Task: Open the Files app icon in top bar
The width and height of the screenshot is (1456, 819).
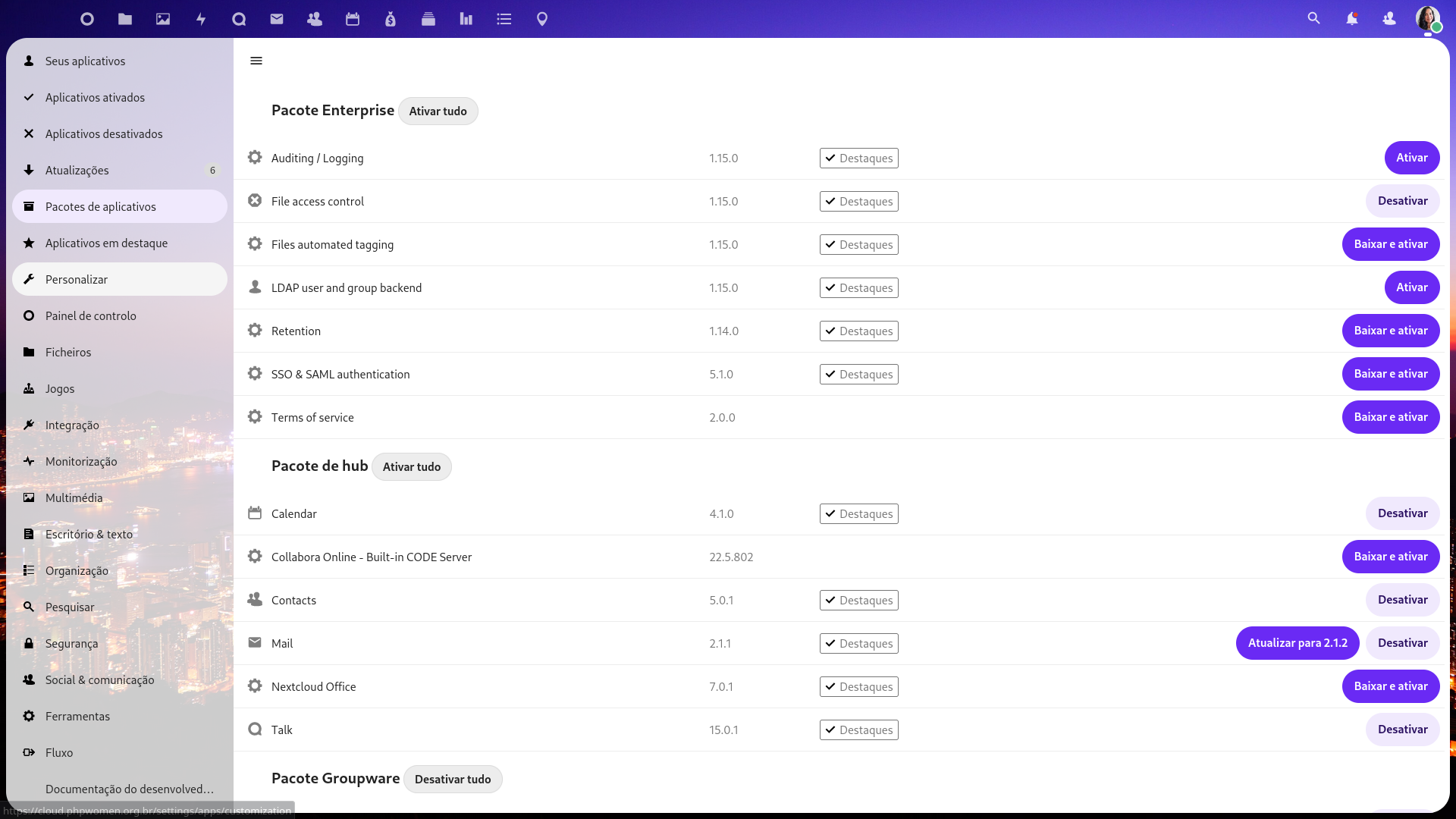Action: 125,19
